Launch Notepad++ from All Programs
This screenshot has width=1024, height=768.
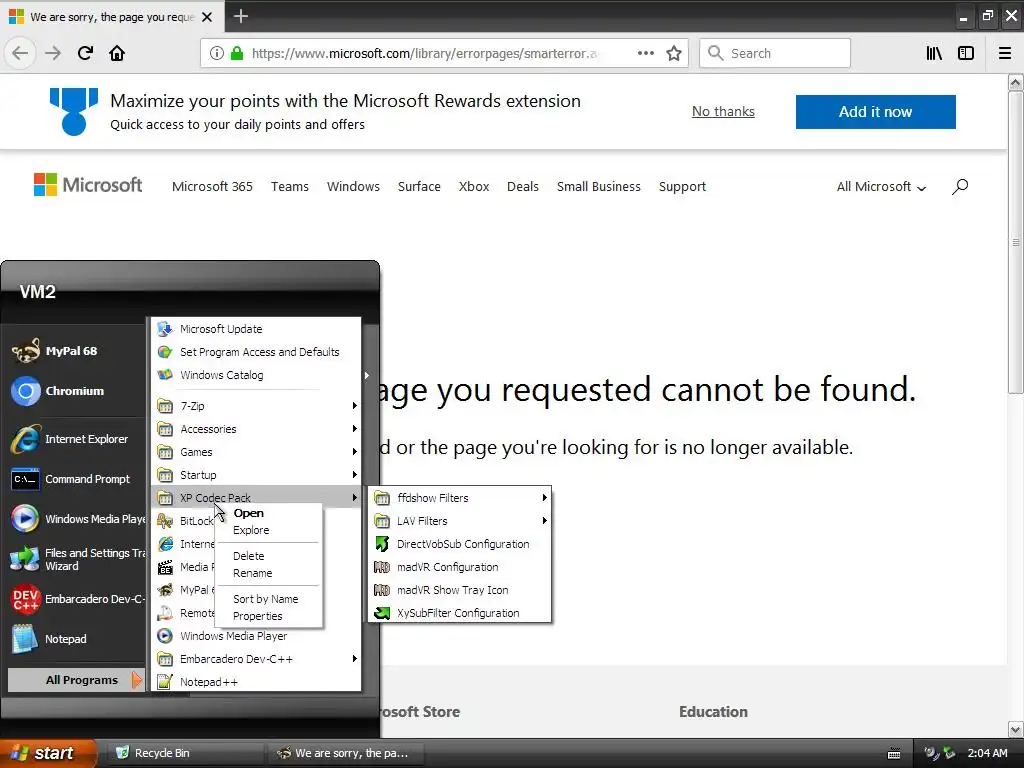tap(256, 682)
